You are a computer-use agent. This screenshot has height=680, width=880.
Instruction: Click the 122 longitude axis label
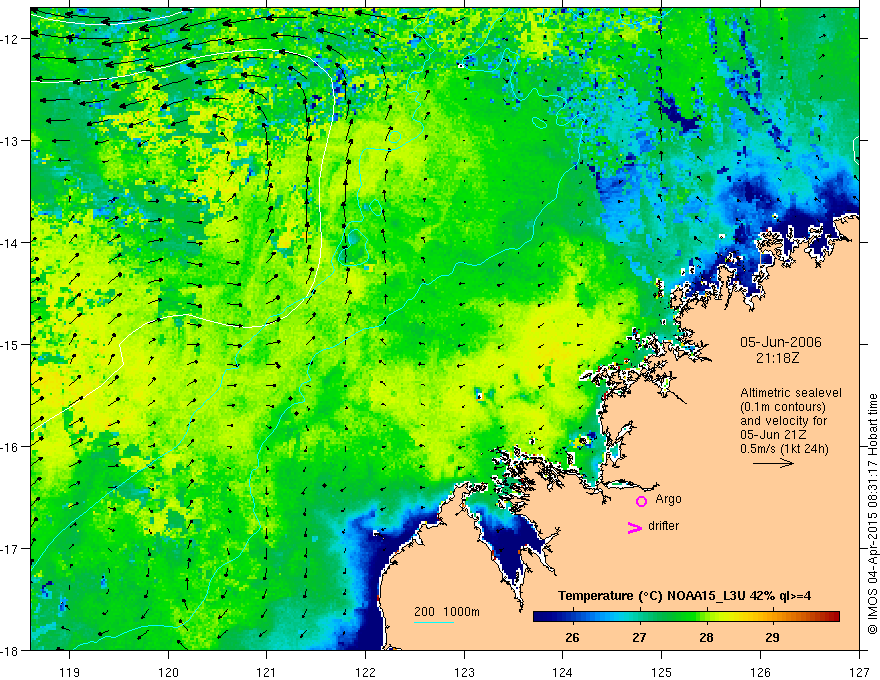tap(365, 656)
